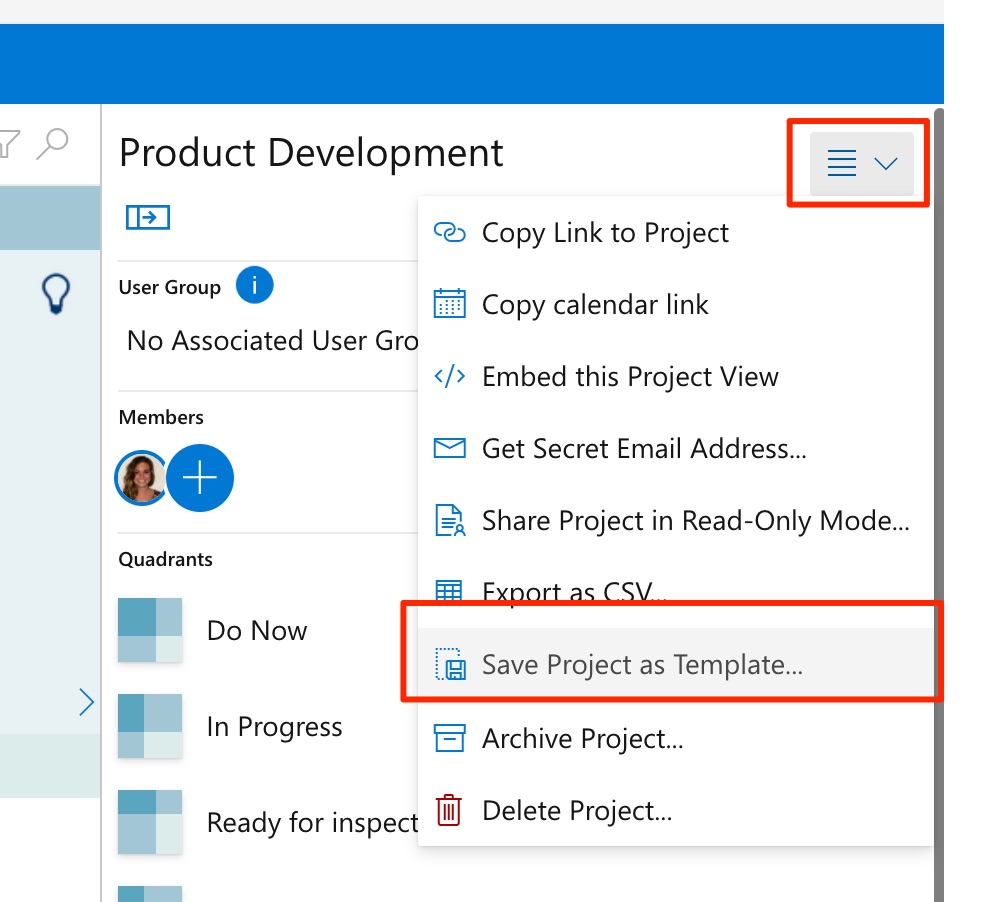Image resolution: width=986 pixels, height=902 pixels.
Task: Click the filter funnel icon
Action: 8,144
